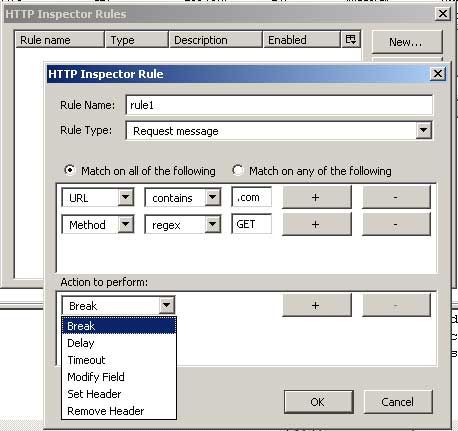The height and width of the screenshot is (431, 458).
Task: Choose Timeout in the action list
Action: [x=119, y=360]
